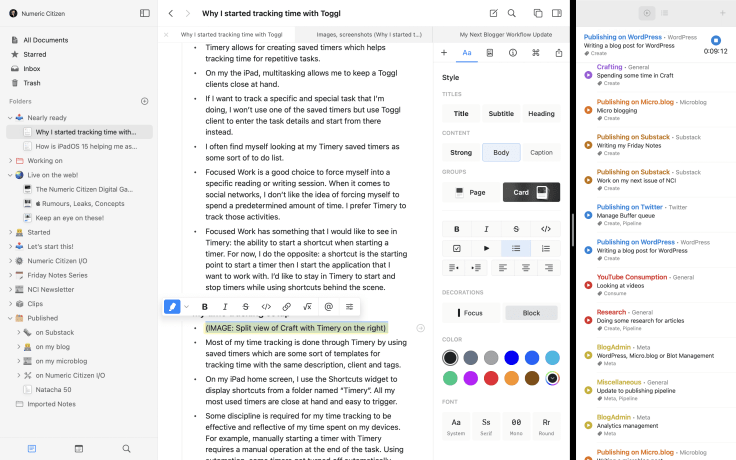
Task: Set group style to Page
Action: tap(471, 192)
